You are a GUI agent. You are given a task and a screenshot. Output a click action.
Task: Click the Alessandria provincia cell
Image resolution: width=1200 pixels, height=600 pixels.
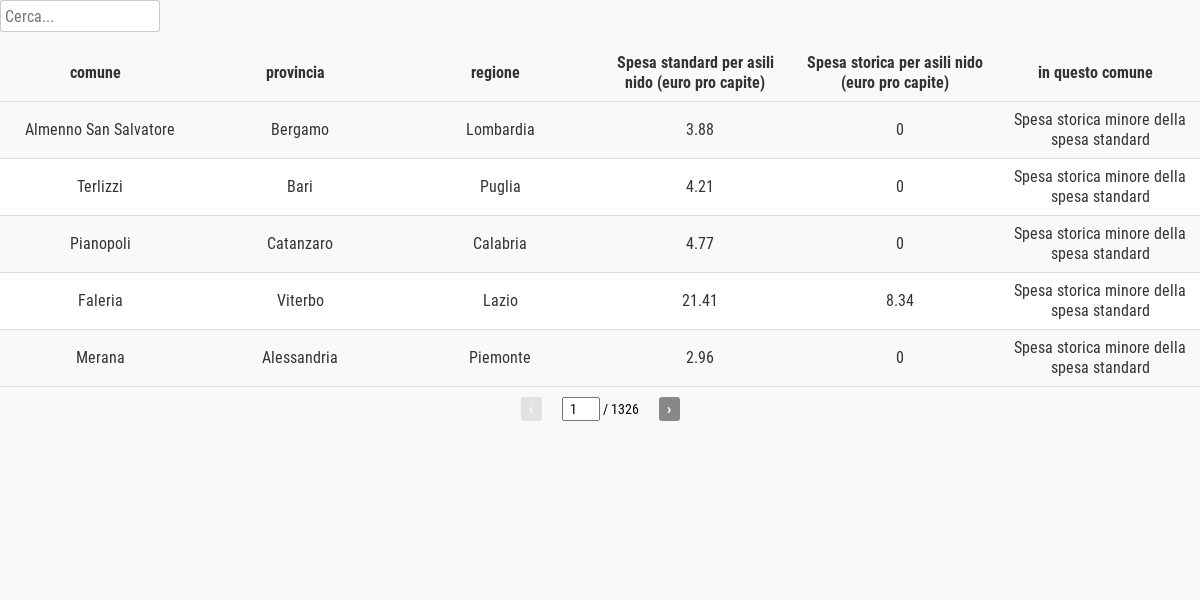pos(300,358)
